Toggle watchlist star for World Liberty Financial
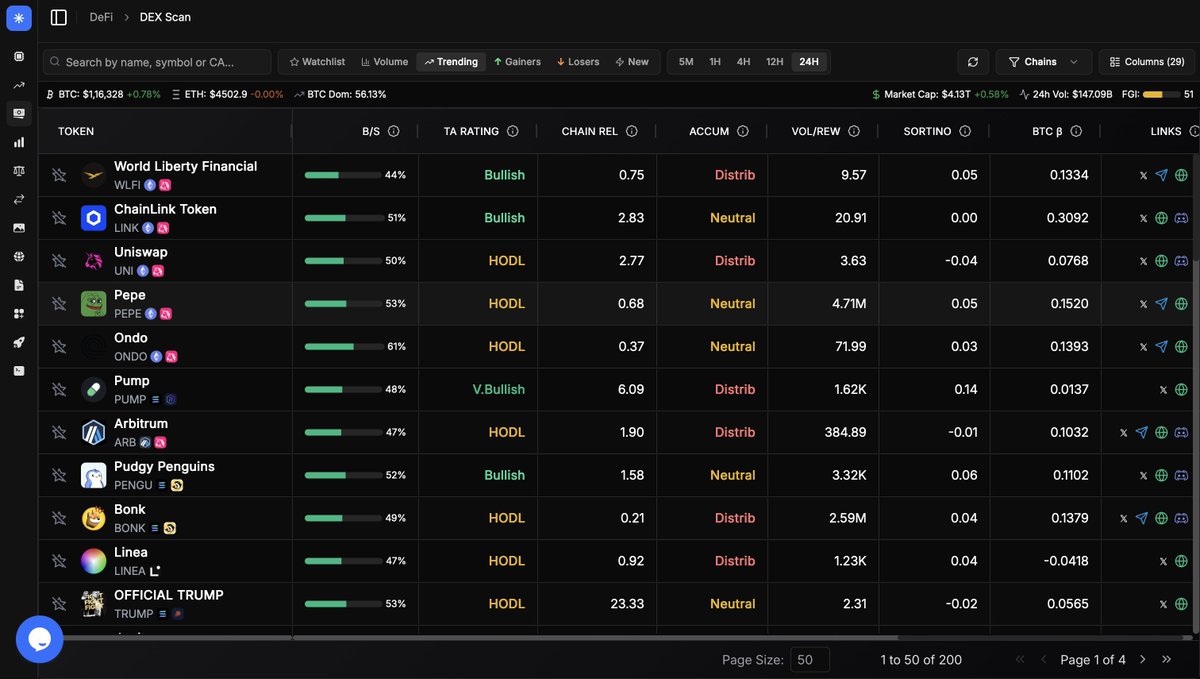This screenshot has width=1200, height=679. [x=59, y=175]
